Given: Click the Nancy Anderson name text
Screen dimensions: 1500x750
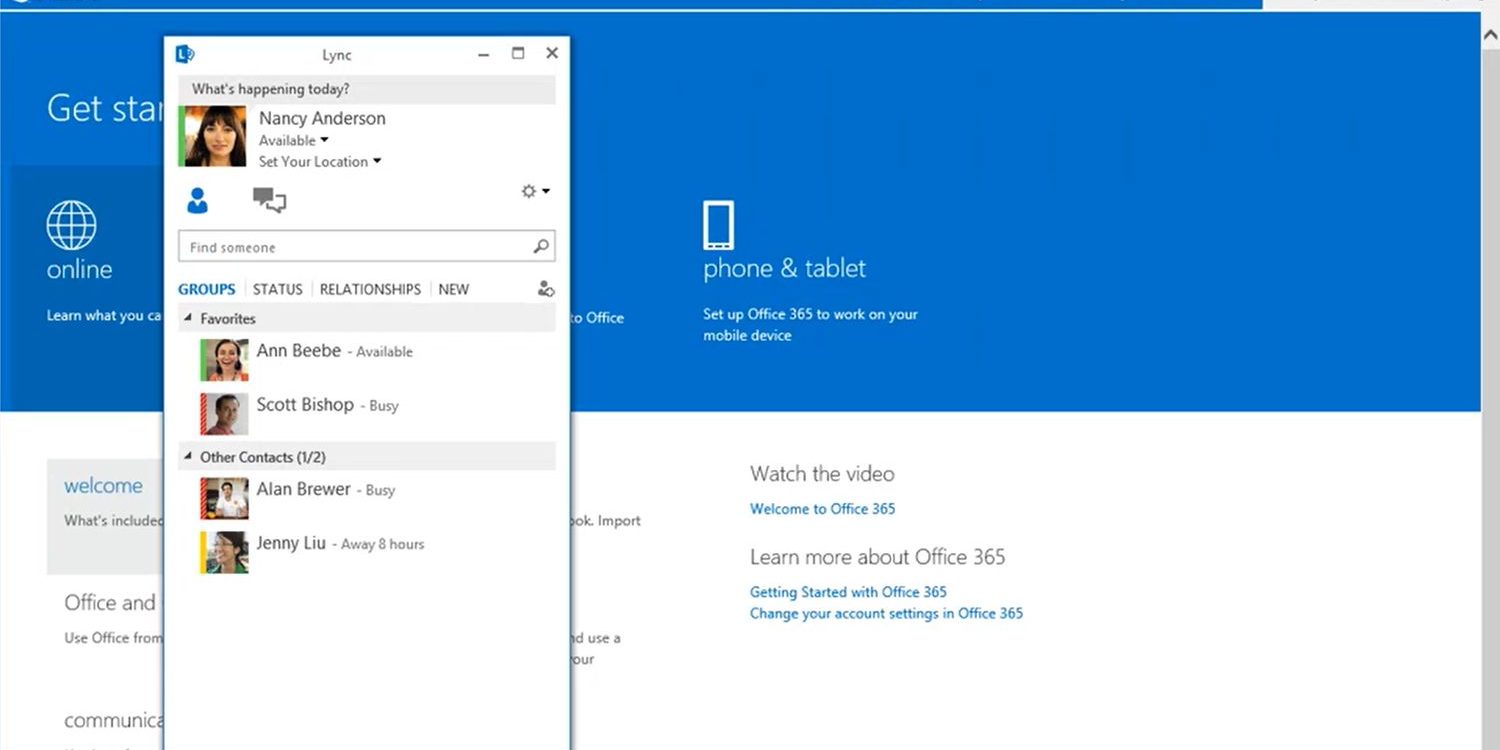Looking at the screenshot, I should tap(322, 118).
